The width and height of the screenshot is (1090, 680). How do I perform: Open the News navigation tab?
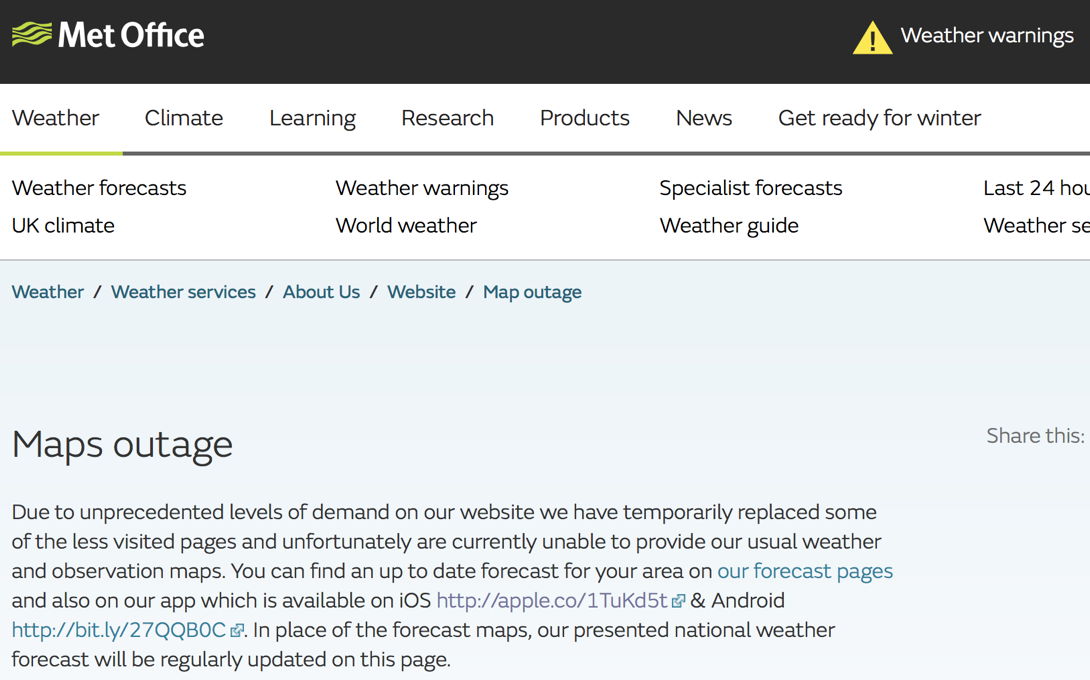click(x=704, y=118)
